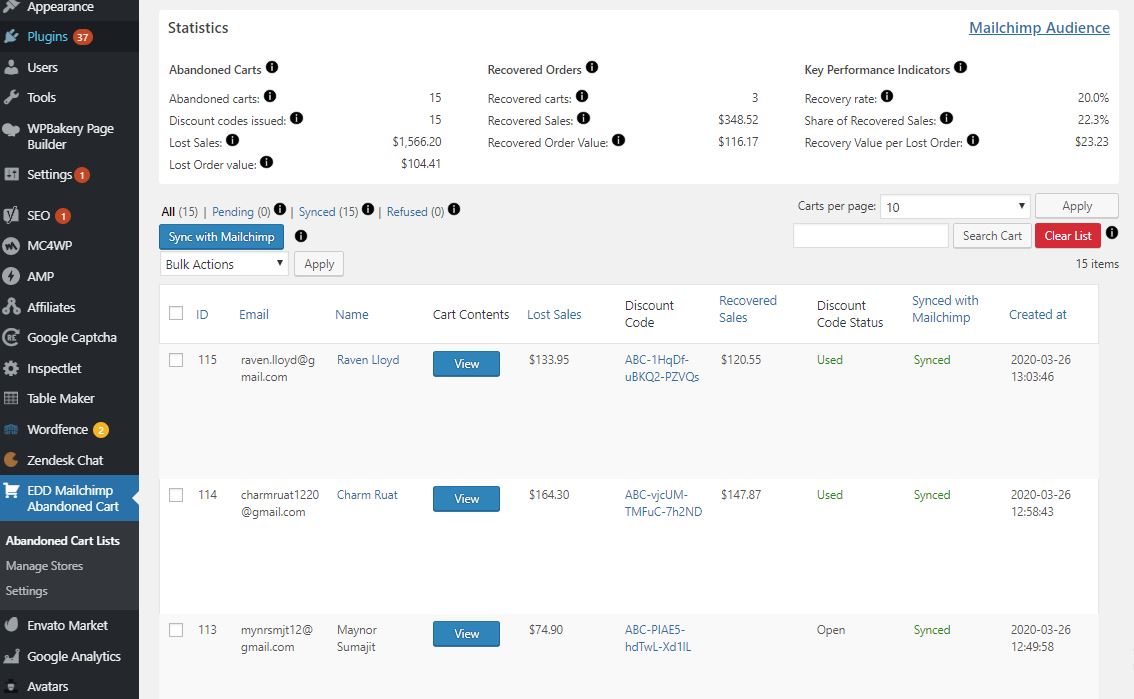Click the info icon next to Lost Order value
The image size is (1134, 699).
267,162
